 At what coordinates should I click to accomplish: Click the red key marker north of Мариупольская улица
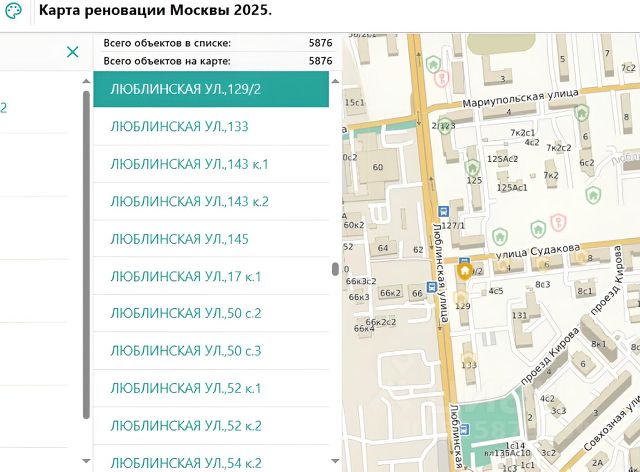[442, 78]
